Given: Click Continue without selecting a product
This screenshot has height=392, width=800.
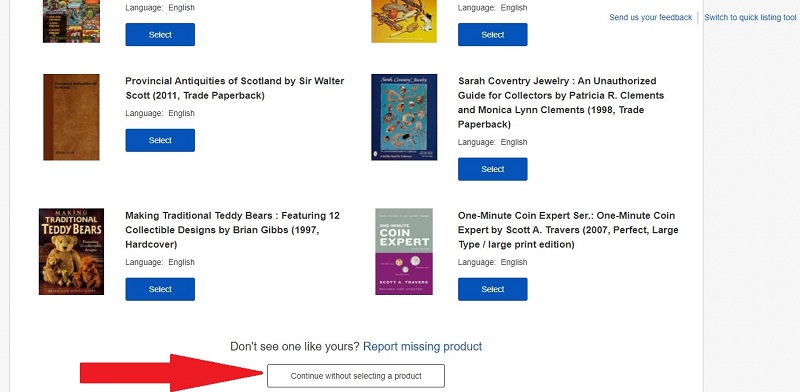Looking at the screenshot, I should 356,376.
